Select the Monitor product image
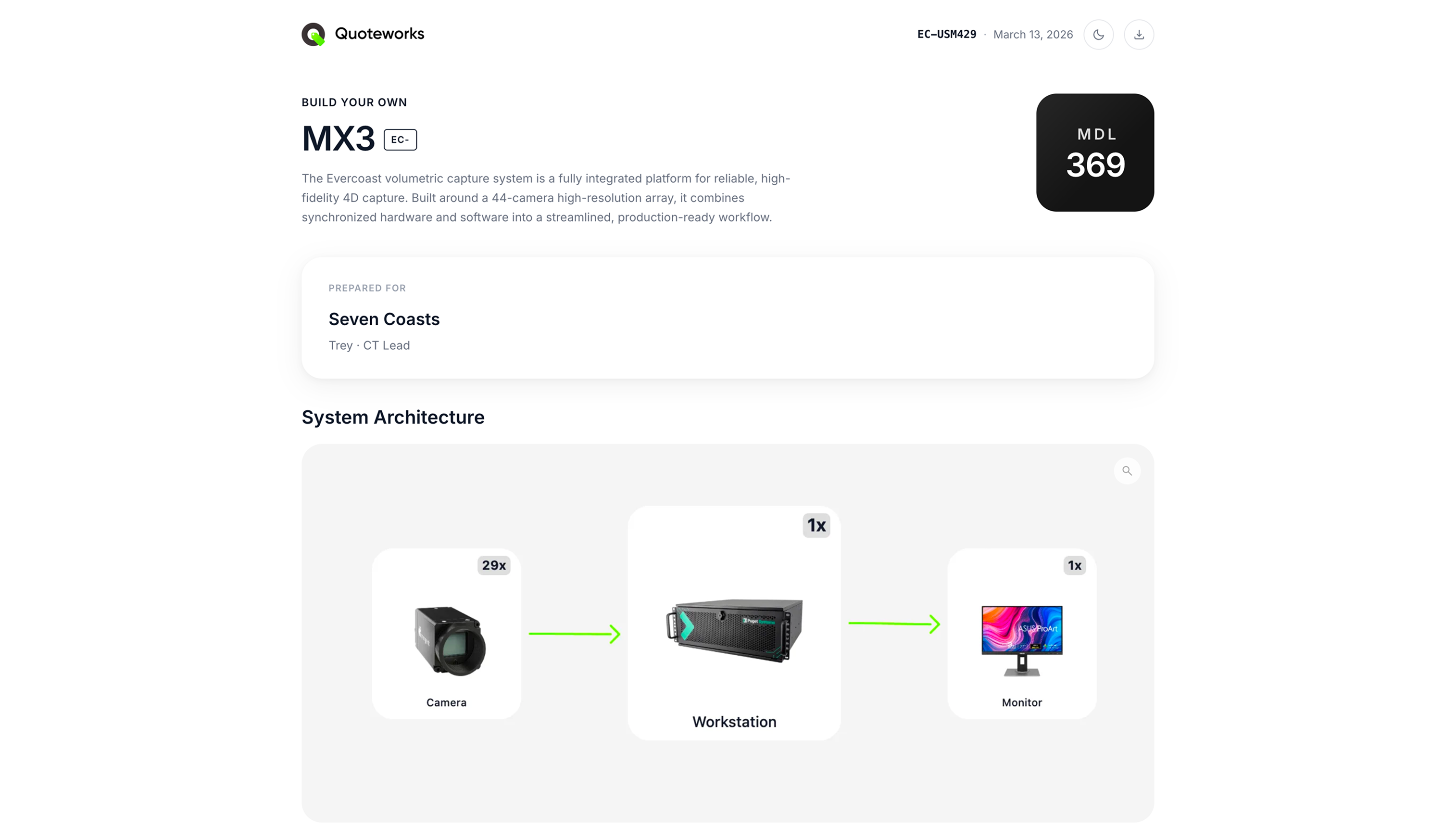This screenshot has height=839, width=1456. point(1022,641)
